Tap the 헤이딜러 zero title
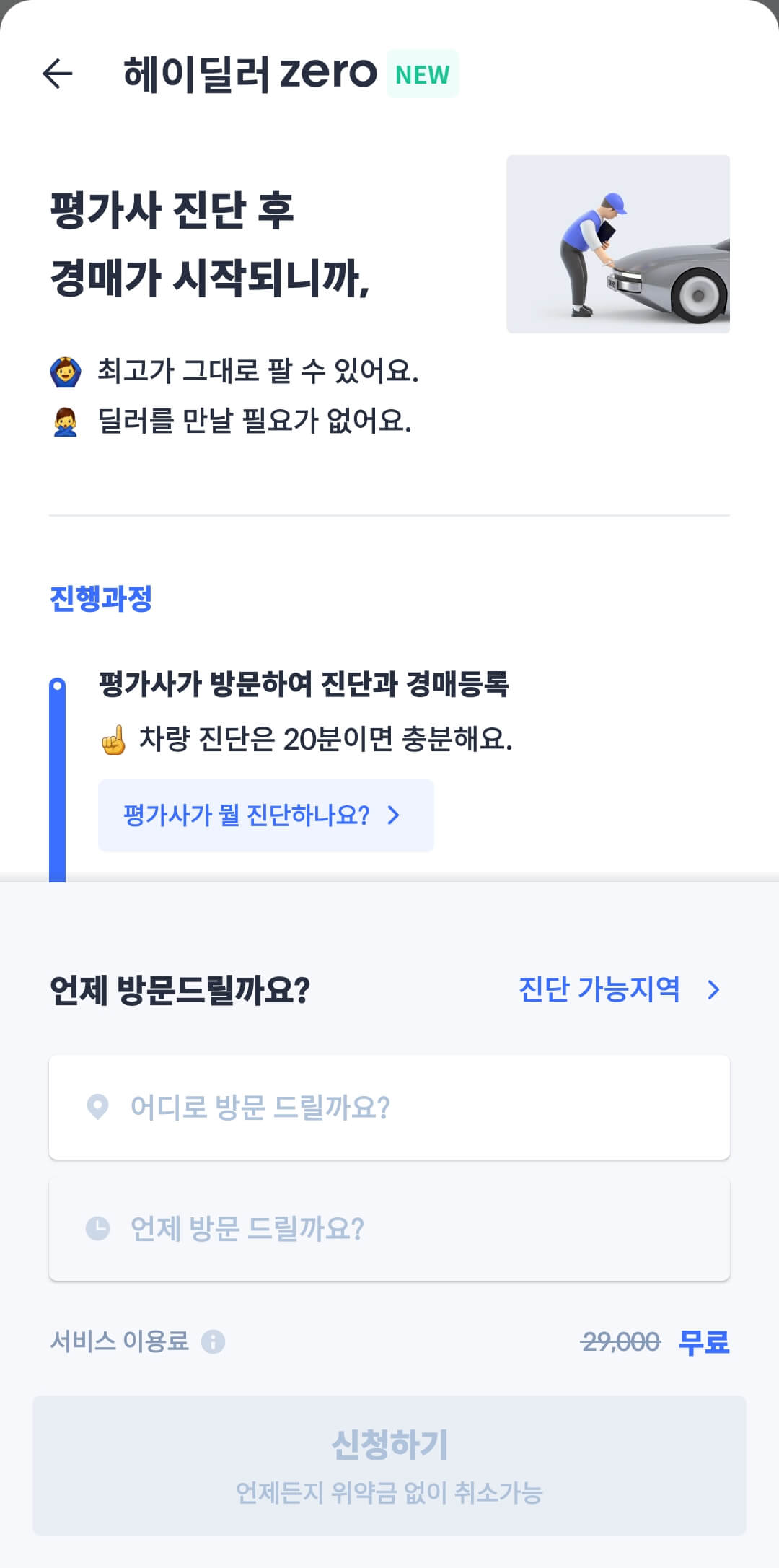The width and height of the screenshot is (779, 1568). (247, 71)
